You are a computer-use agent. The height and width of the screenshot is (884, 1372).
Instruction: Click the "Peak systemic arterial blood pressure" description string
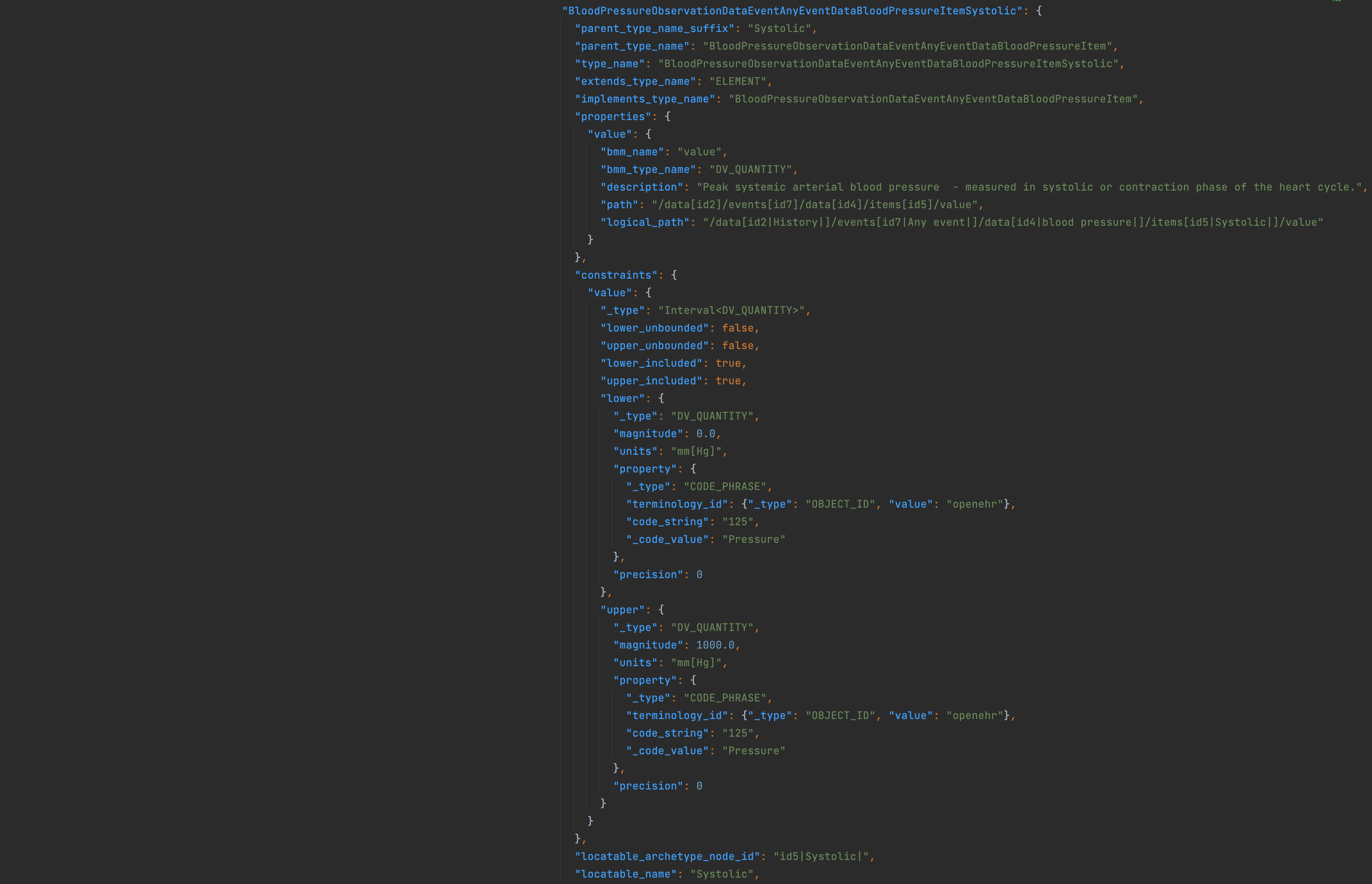[x=1029, y=187]
